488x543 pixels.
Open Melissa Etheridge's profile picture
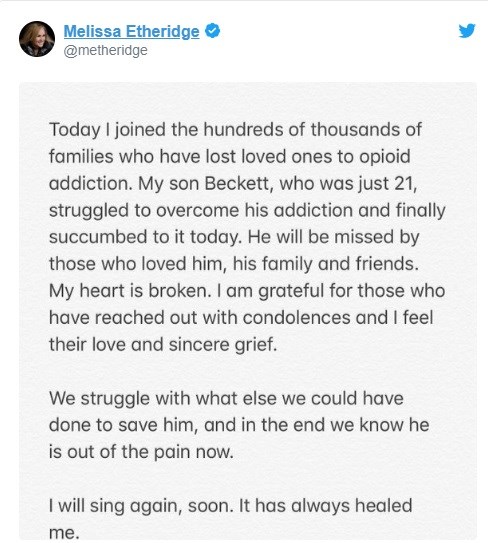tap(37, 39)
